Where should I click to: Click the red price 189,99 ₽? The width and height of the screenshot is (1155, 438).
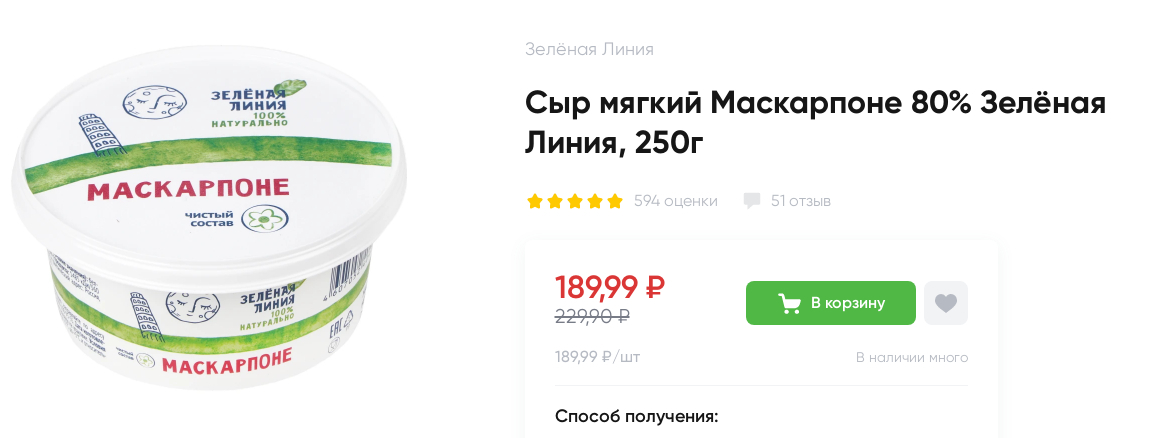tap(610, 288)
